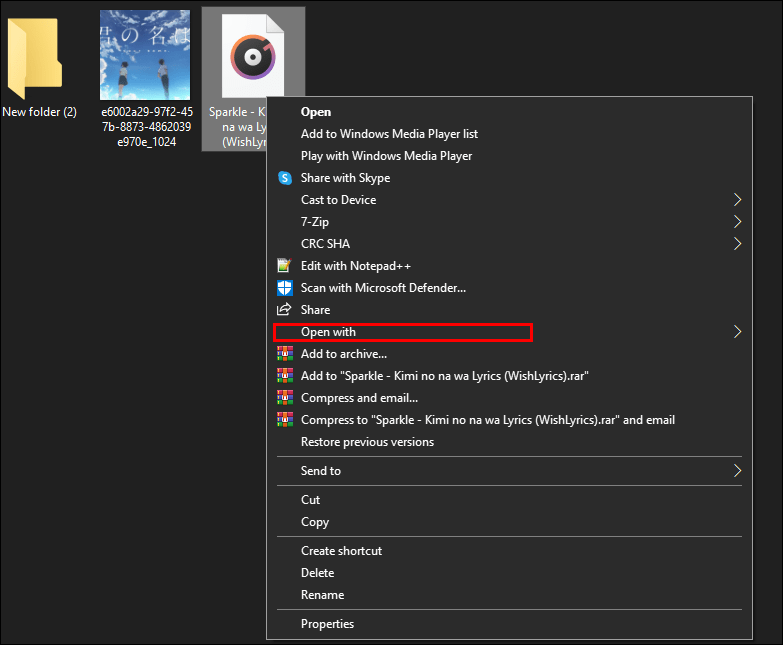Click WinRAR icon beside Compress and email...

point(285,397)
